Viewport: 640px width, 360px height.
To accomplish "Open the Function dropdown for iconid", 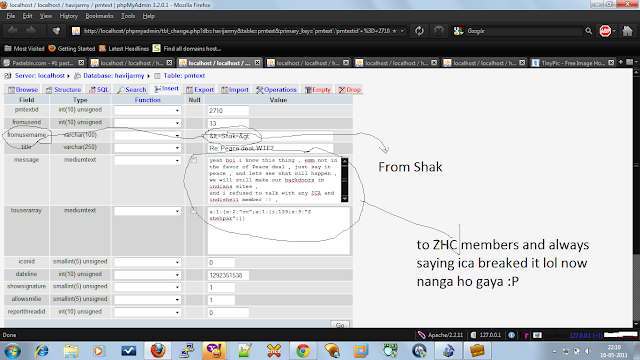I will click(148, 262).
